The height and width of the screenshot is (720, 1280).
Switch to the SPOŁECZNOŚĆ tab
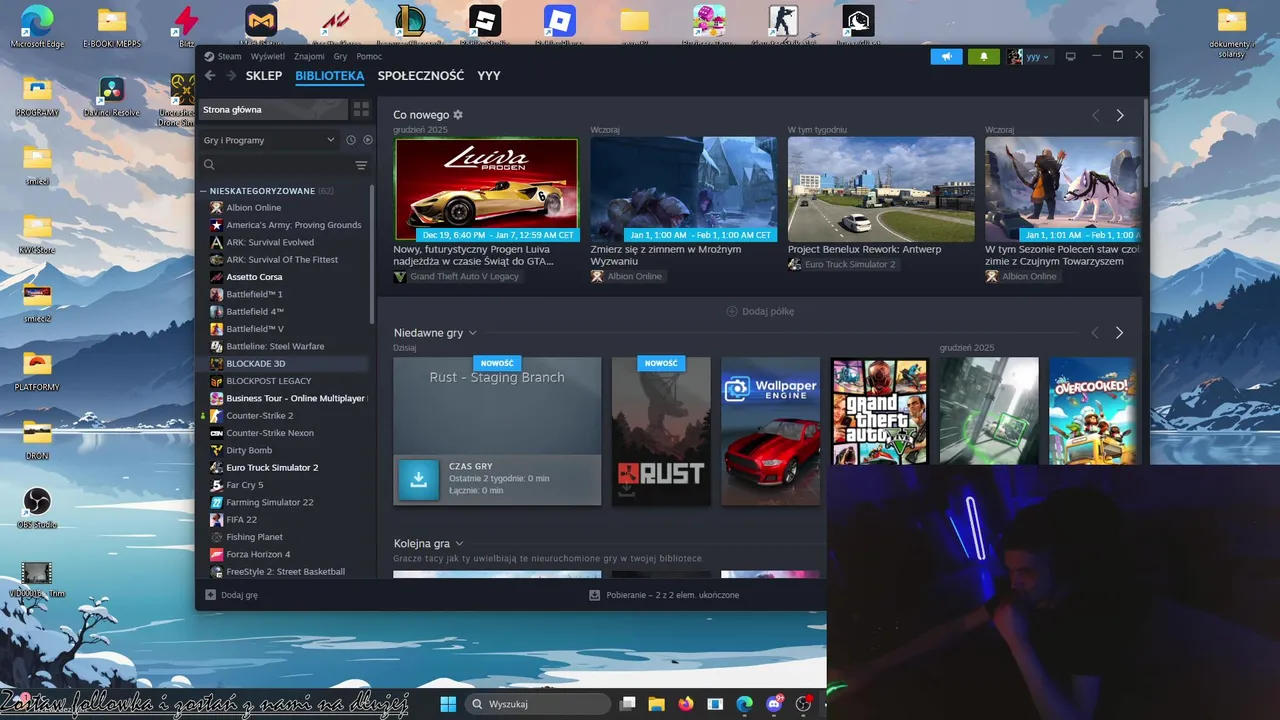click(421, 76)
